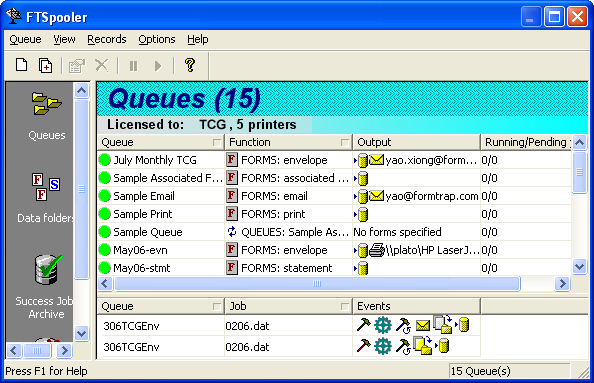Click right arrow of queue list horizontal scrollbar
The height and width of the screenshot is (383, 594).
point(563,283)
